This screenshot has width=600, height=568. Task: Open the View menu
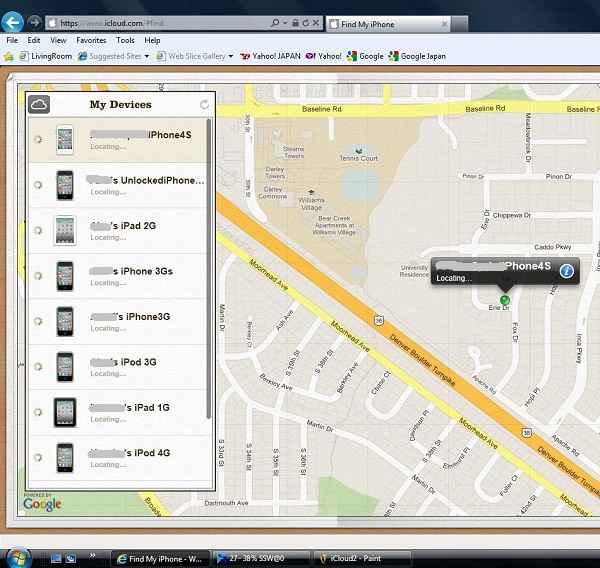pos(58,40)
